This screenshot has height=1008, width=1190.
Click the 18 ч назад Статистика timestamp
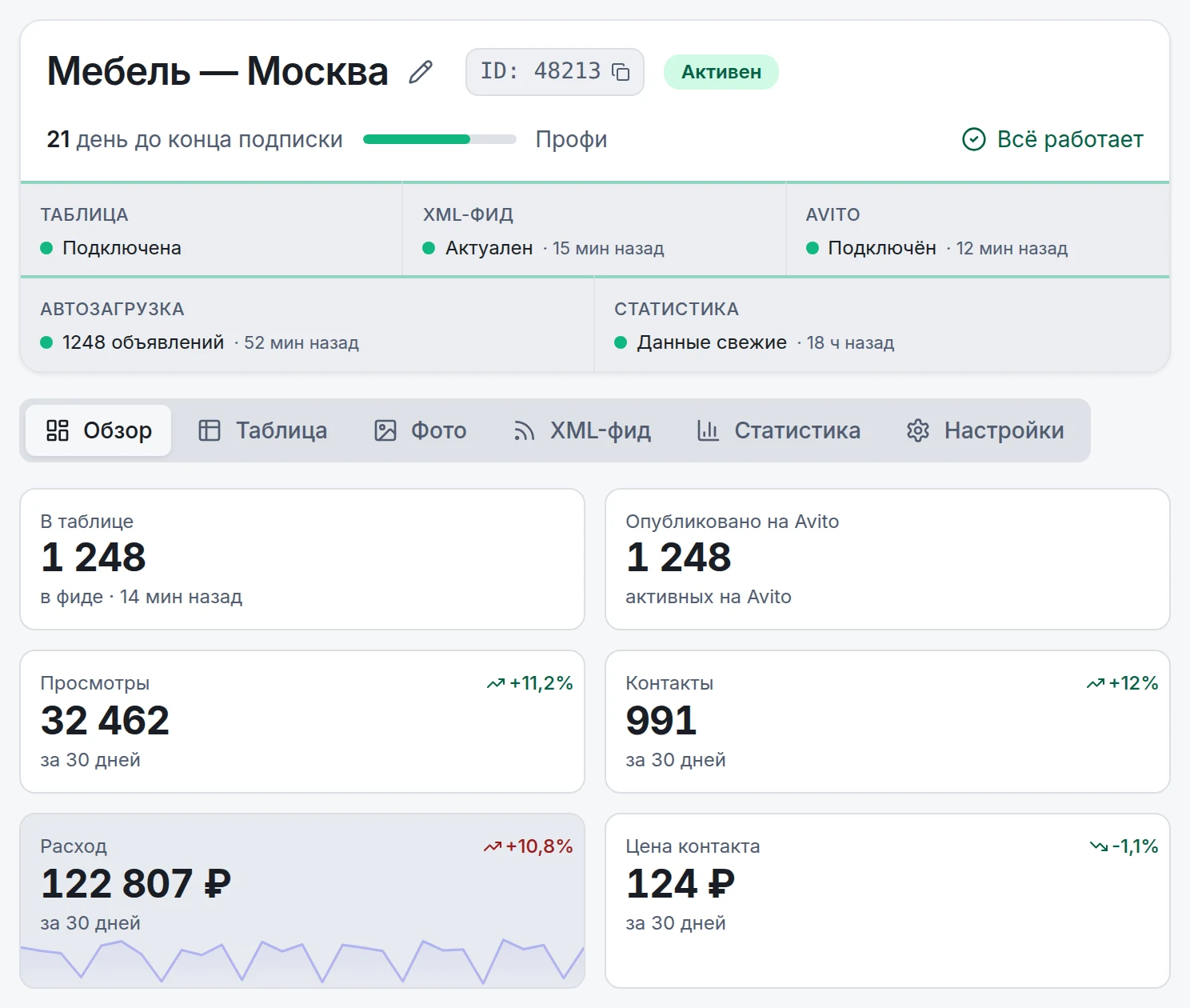click(x=851, y=343)
